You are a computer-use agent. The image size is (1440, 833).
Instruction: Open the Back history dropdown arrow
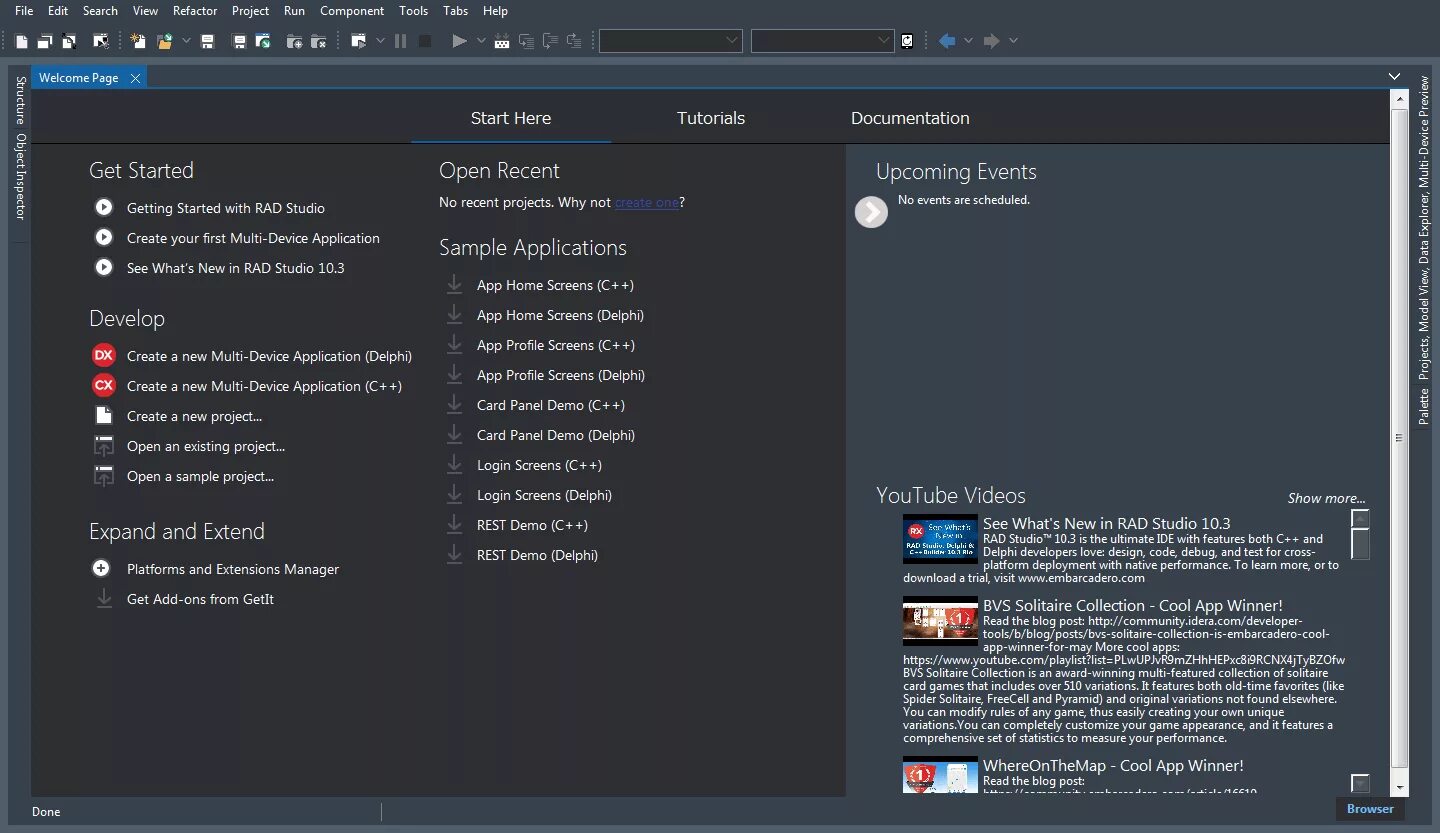(968, 41)
